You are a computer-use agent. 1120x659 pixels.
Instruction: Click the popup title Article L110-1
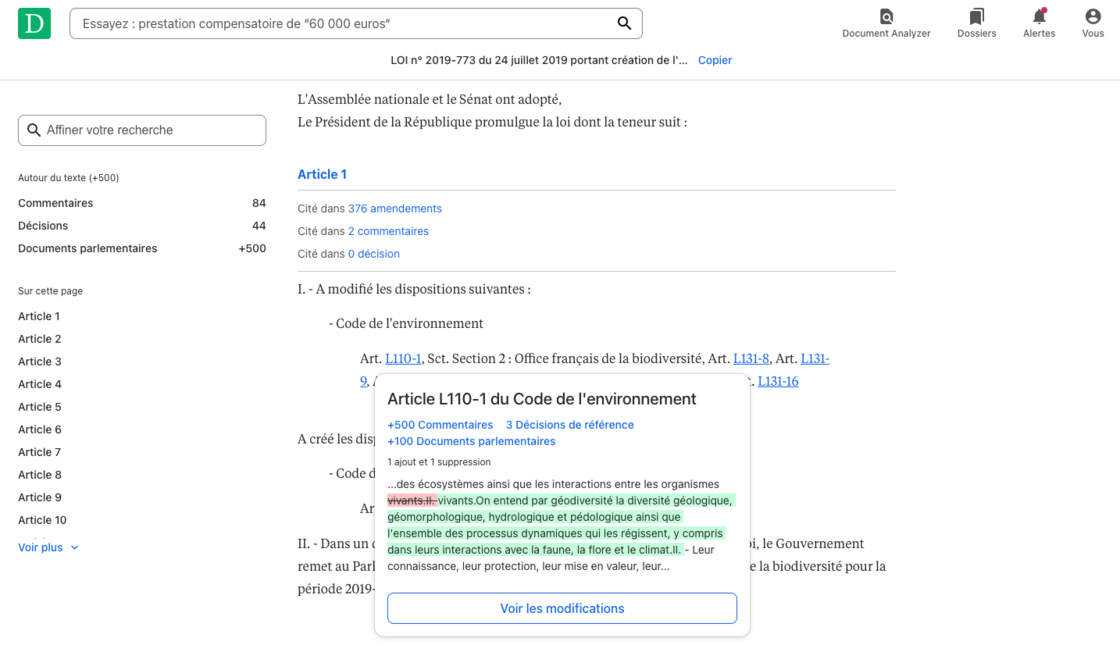click(541, 399)
